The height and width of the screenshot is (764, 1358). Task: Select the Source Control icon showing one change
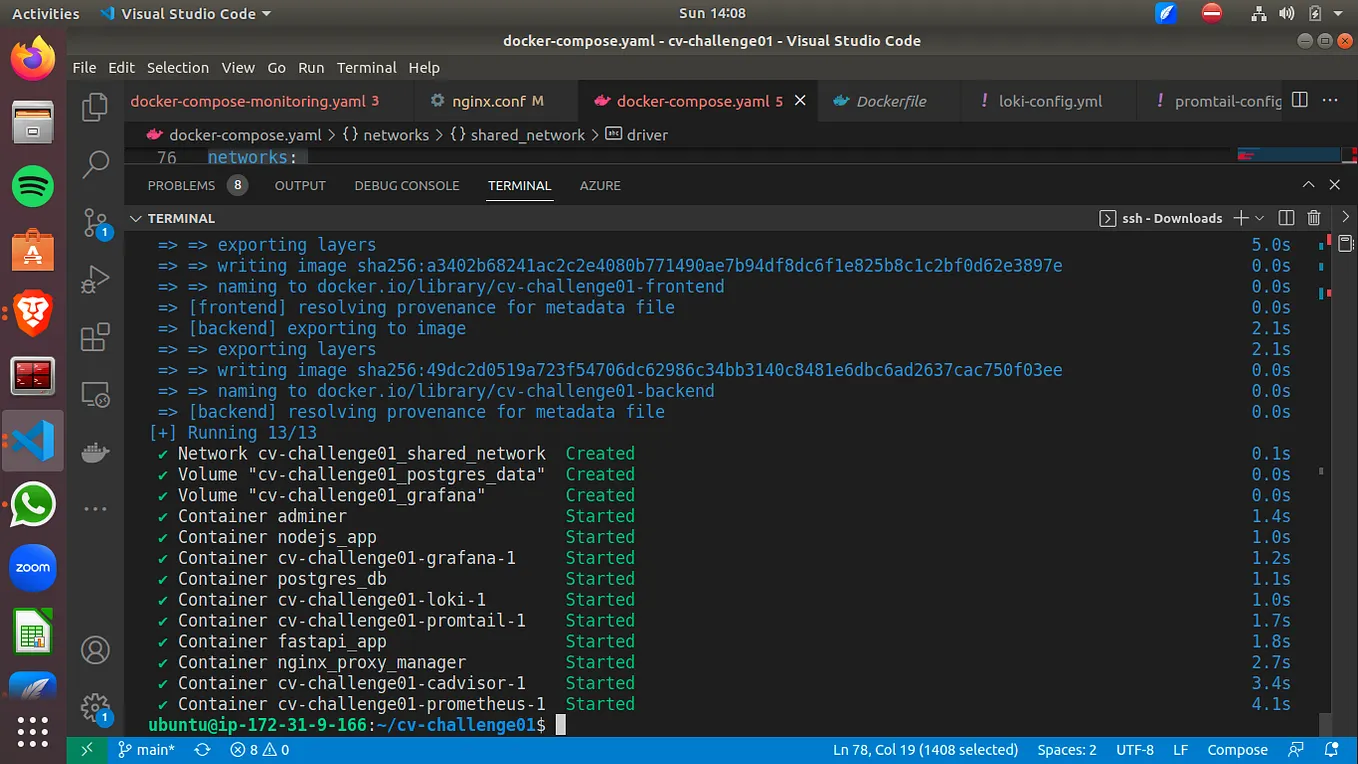[94, 222]
